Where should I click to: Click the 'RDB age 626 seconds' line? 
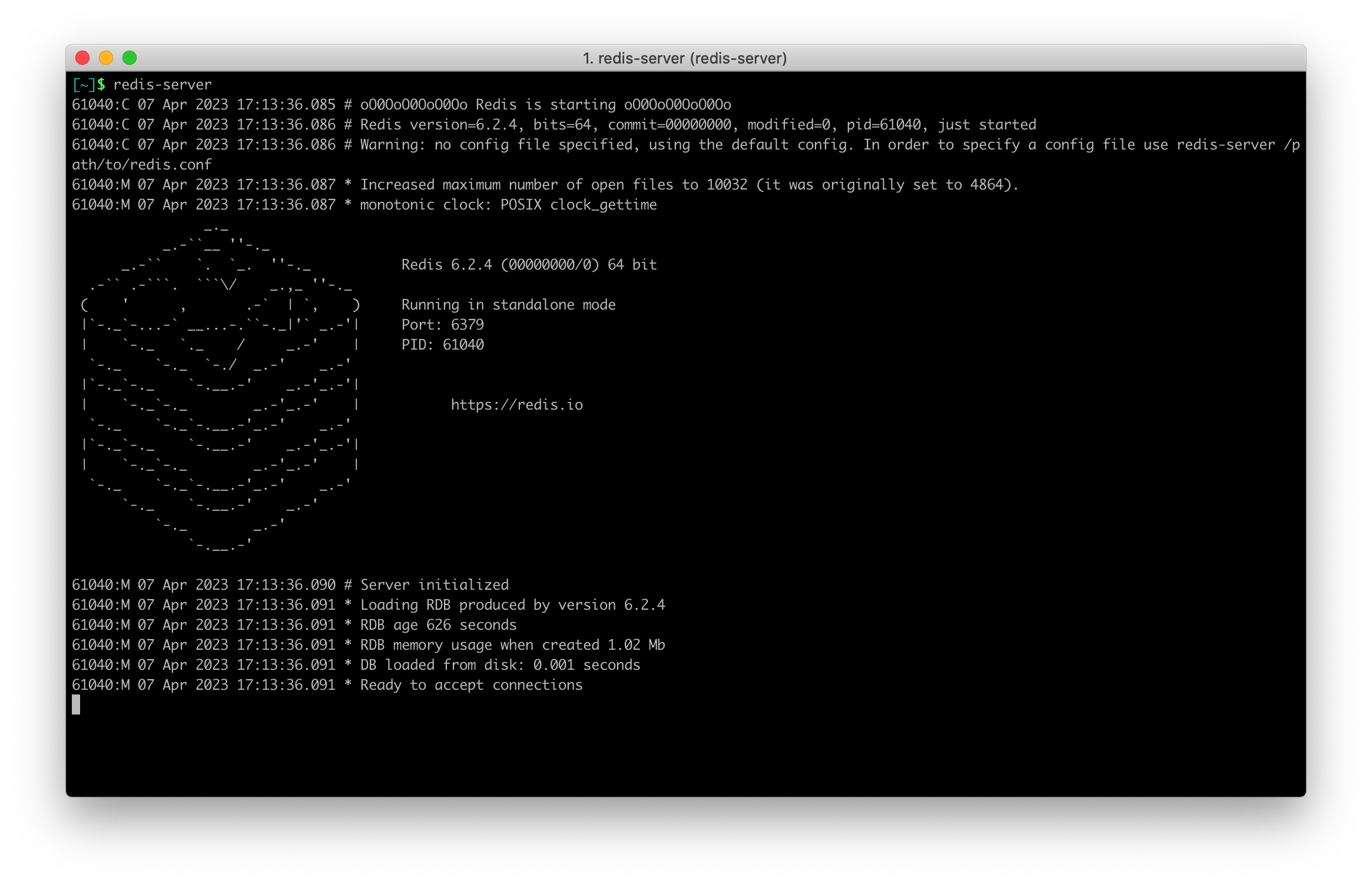click(x=438, y=625)
